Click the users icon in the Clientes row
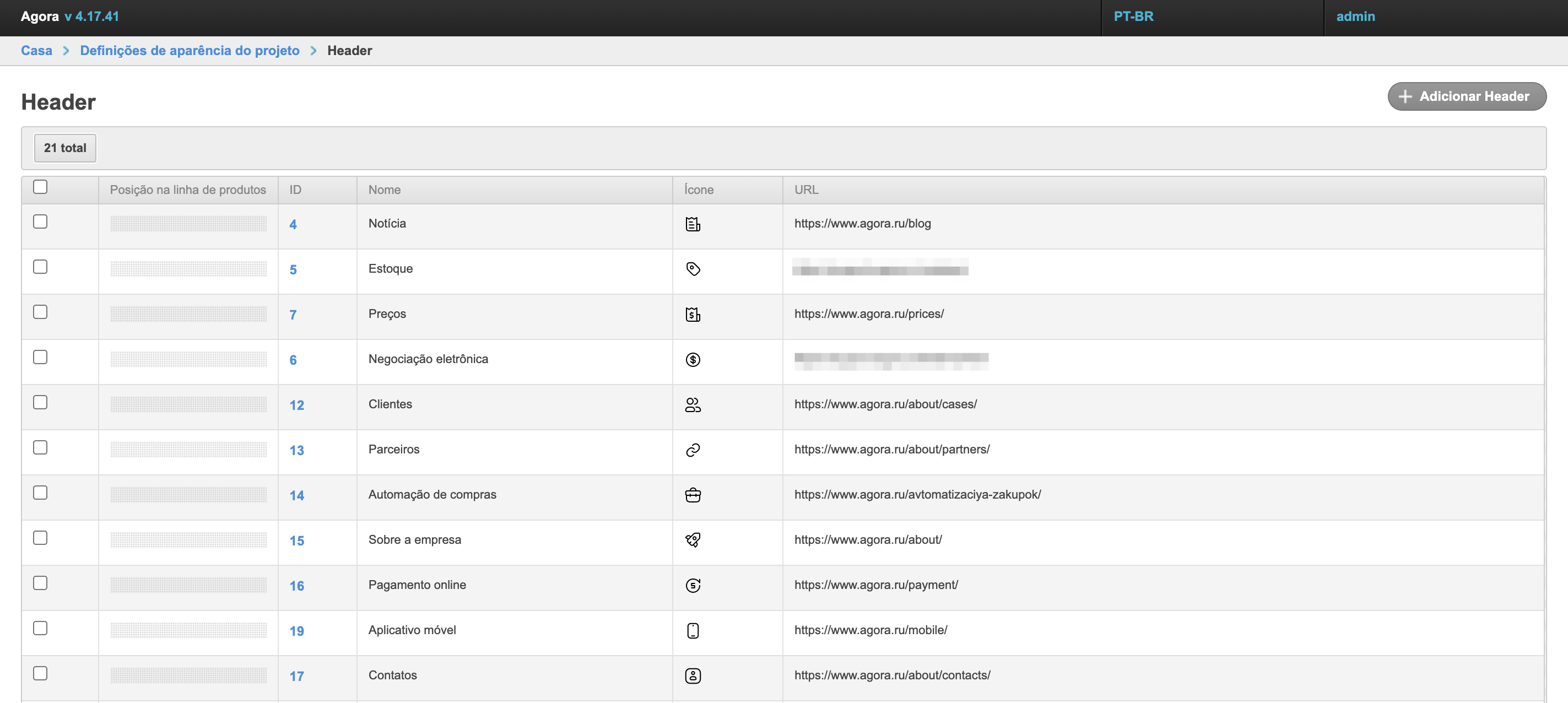This screenshot has height=703, width=1568. [693, 405]
